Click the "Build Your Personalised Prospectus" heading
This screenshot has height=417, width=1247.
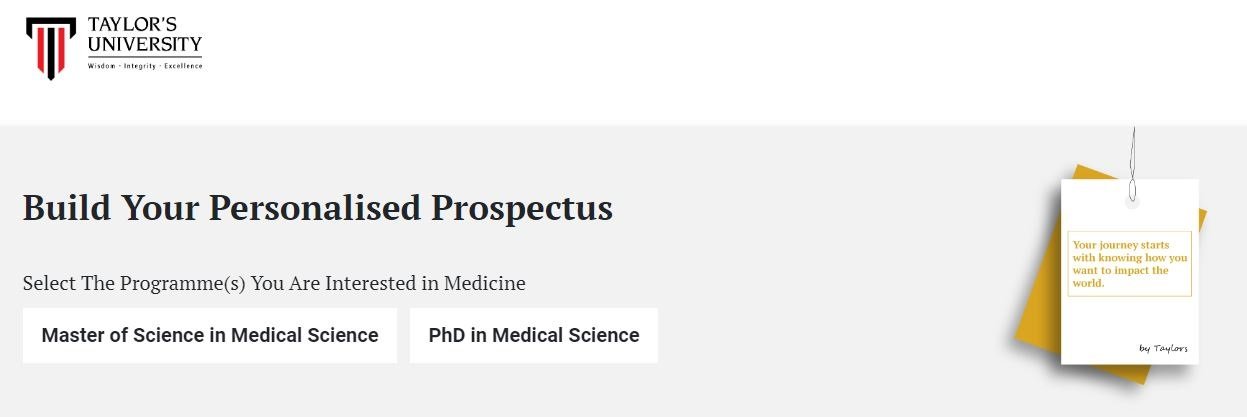coord(317,208)
